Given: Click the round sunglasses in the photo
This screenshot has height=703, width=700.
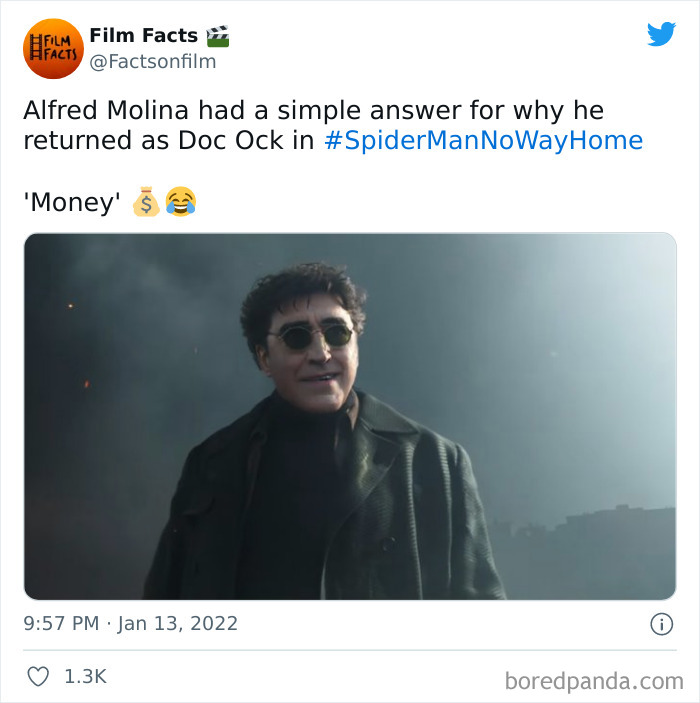Looking at the screenshot, I should (311, 336).
